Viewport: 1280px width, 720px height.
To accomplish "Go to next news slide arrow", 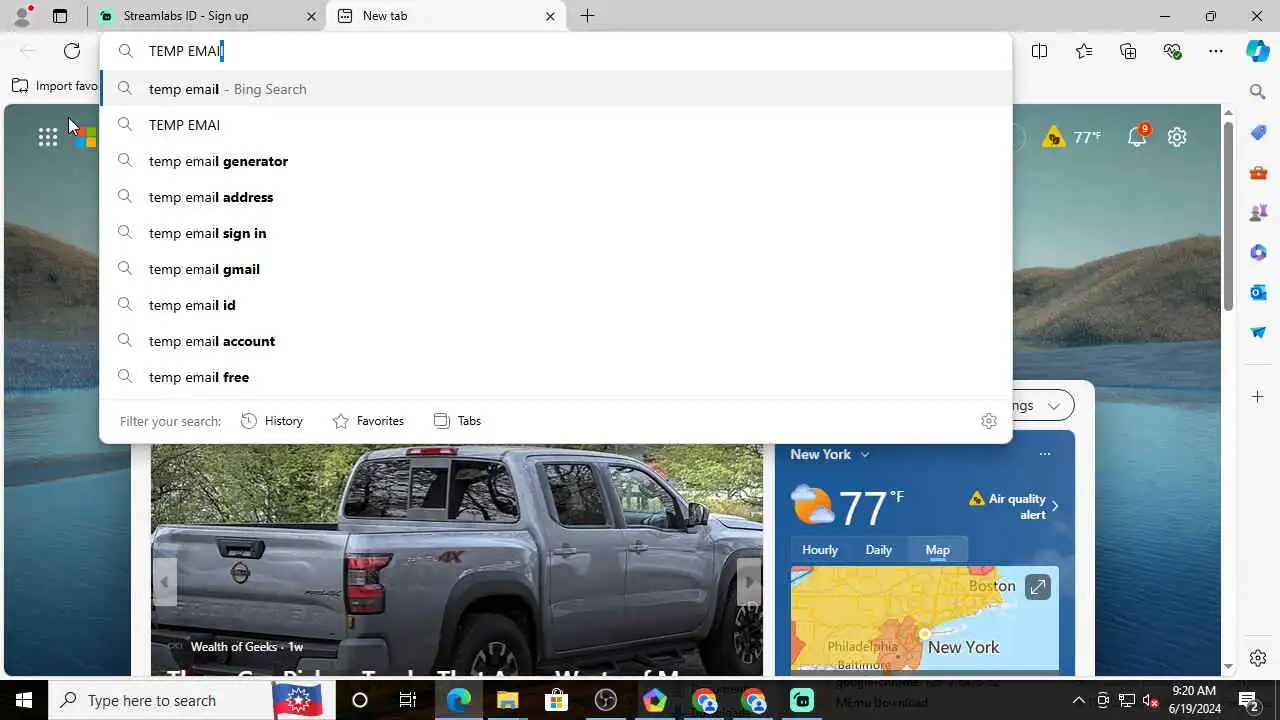I will pyautogui.click(x=749, y=582).
